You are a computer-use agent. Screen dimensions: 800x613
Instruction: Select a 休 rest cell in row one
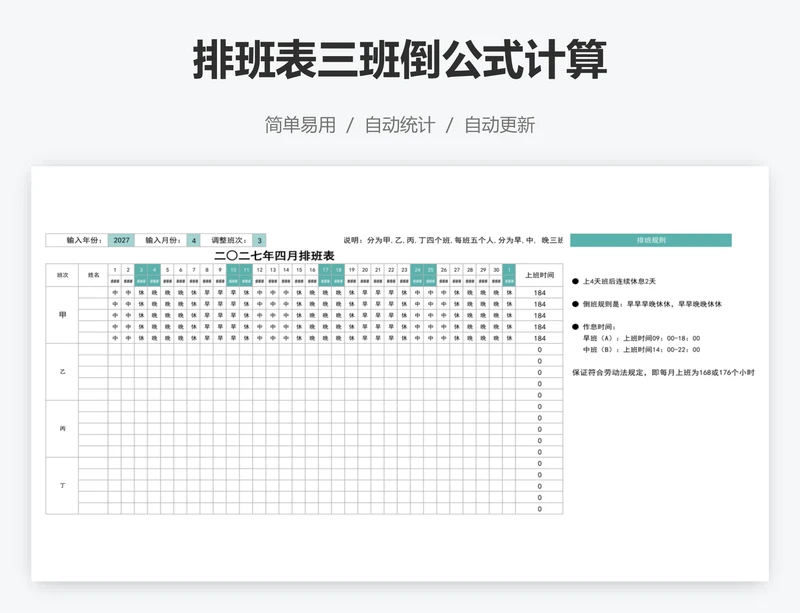(x=141, y=291)
